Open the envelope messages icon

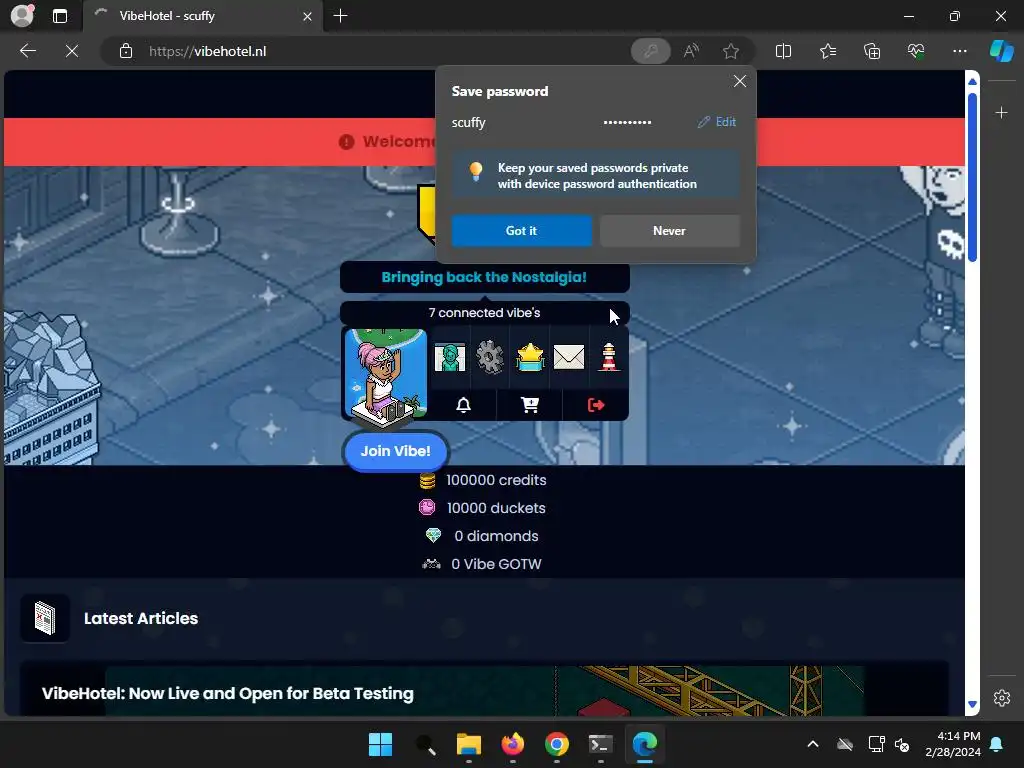569,357
